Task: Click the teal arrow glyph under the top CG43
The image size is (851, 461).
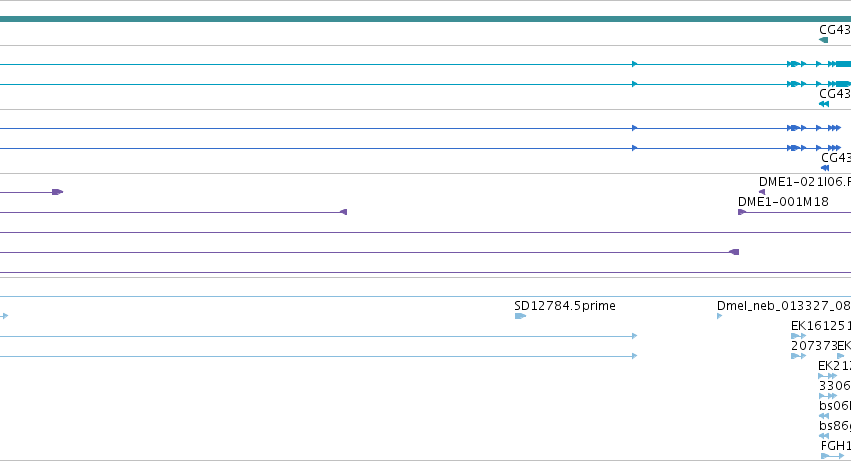Action: click(x=823, y=40)
